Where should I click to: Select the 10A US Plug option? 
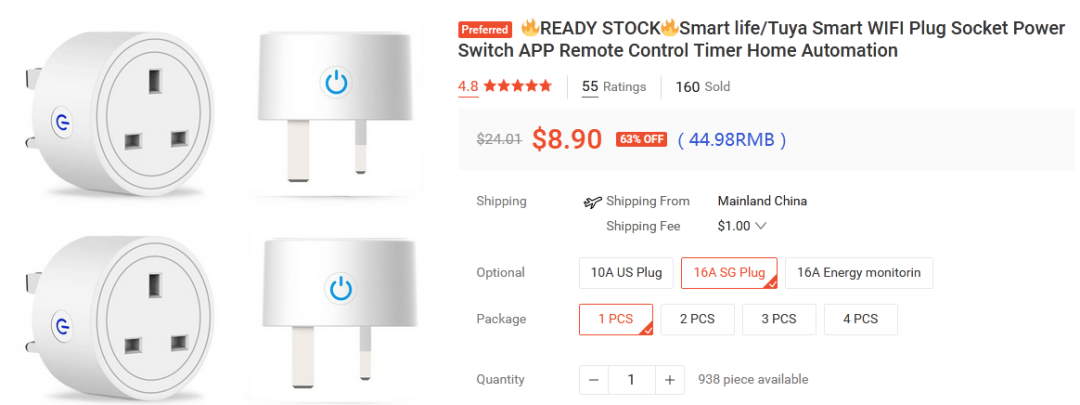[x=626, y=272]
